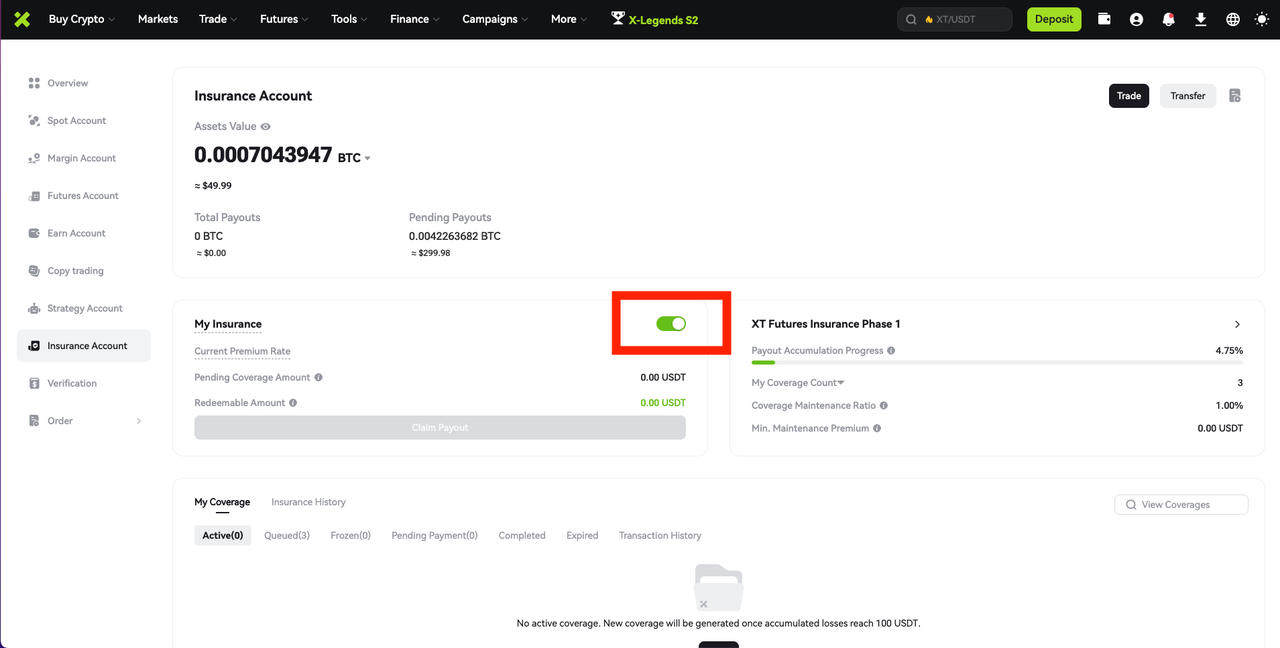
Task: Click the XT/USDT search field
Action: 955,19
